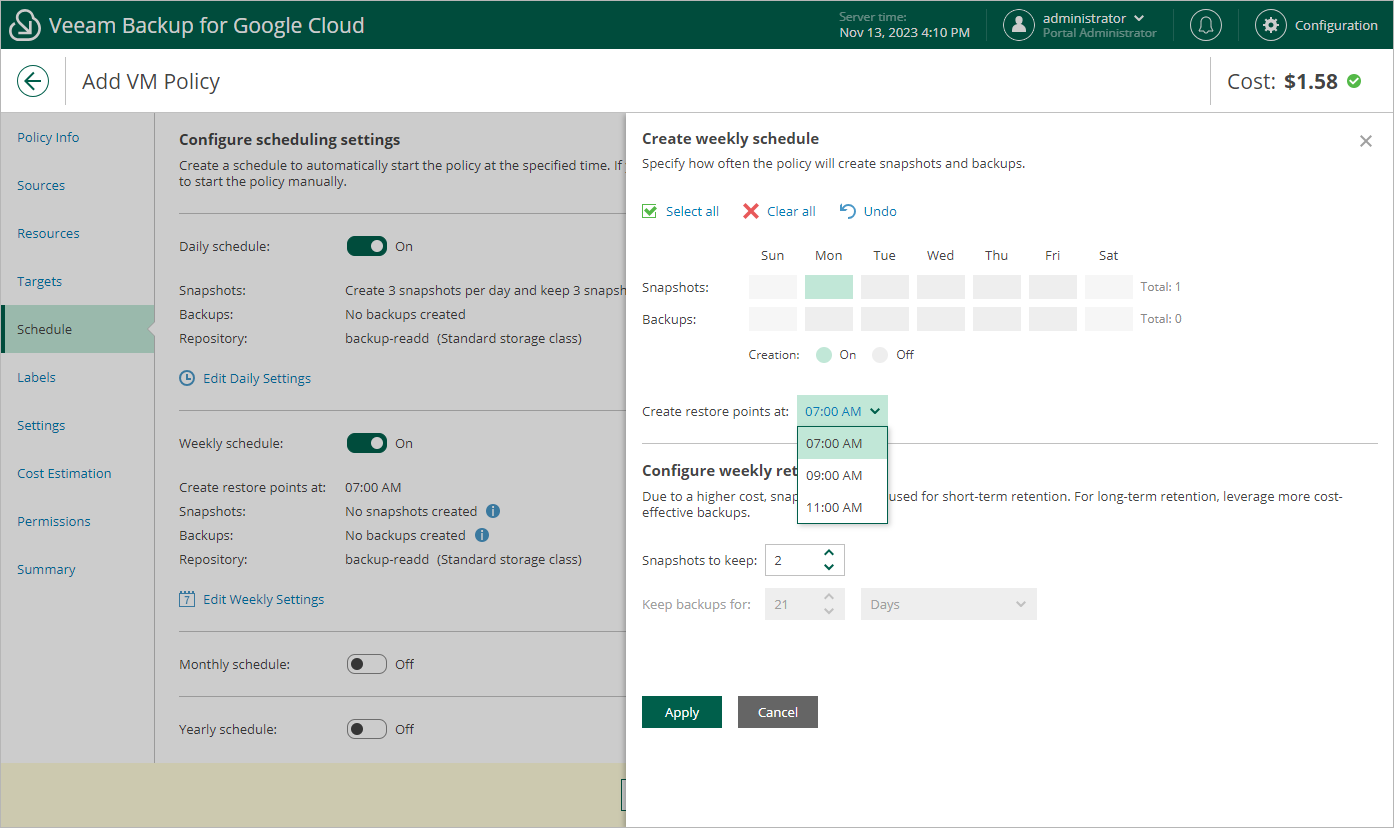Open Configuration via the gear icon

[x=1271, y=25]
